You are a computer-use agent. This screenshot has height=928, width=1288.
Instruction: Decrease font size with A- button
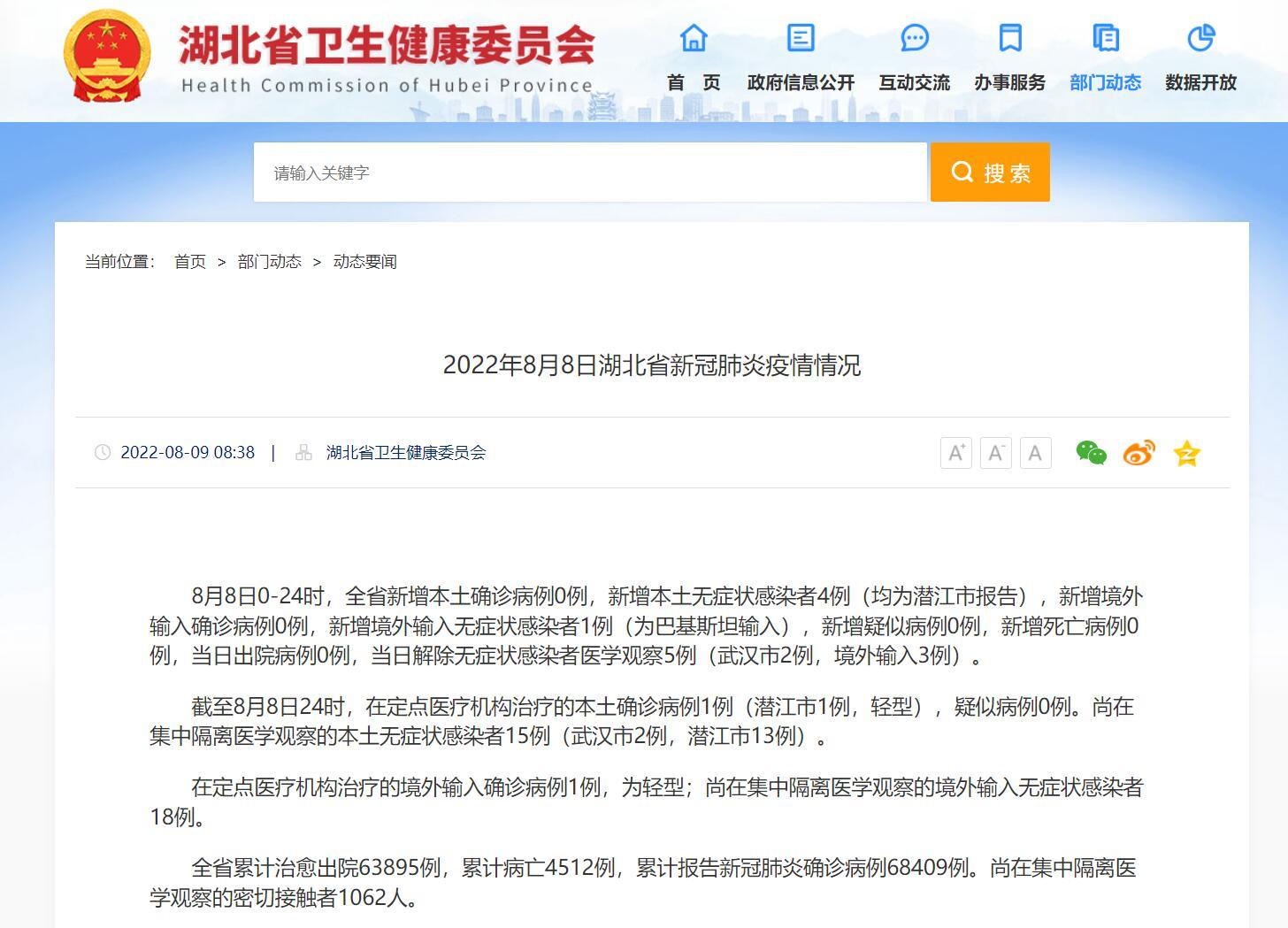point(995,453)
